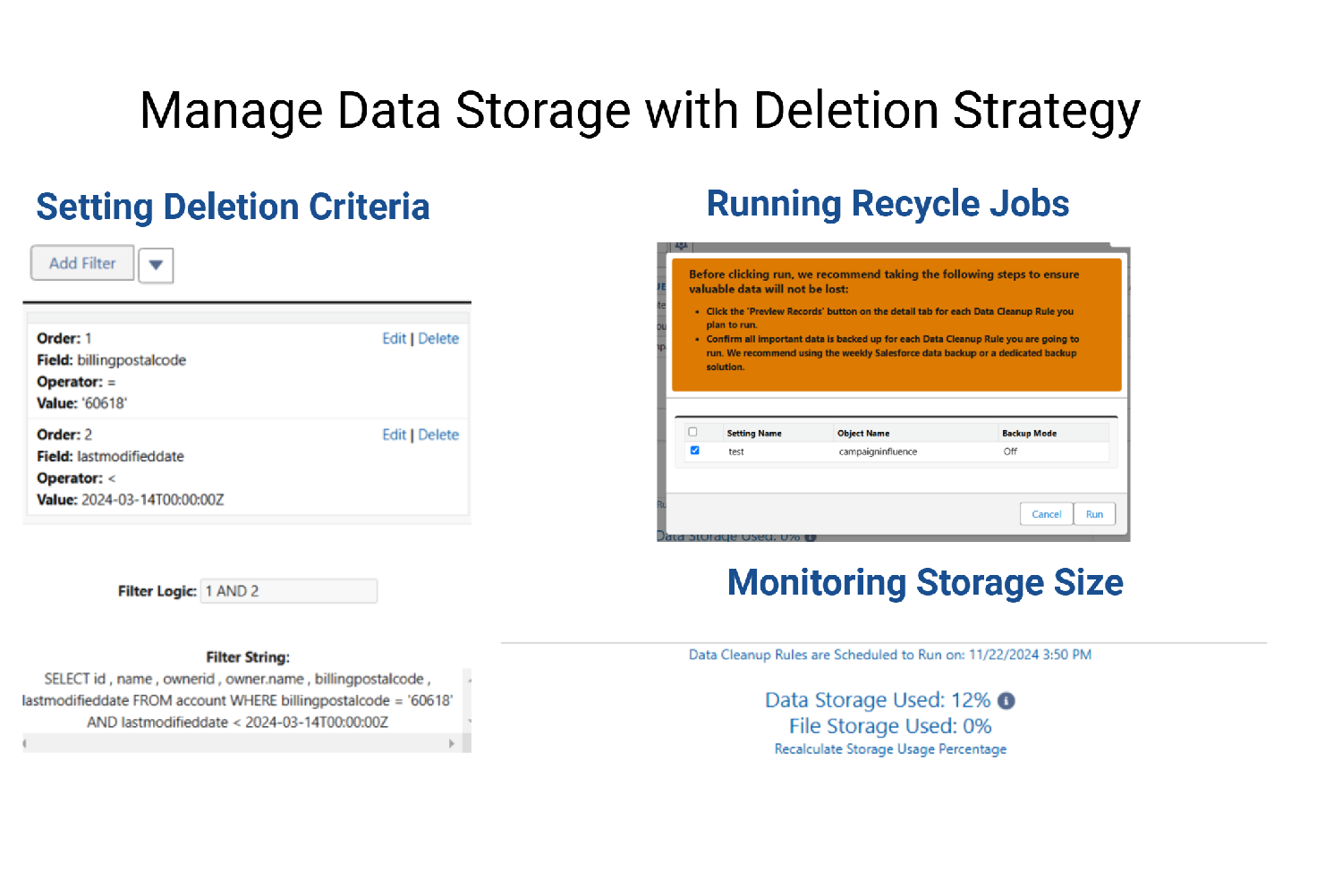Screen dimensions: 1342x896
Task: Click Edit for filter Order 1
Action: (394, 339)
